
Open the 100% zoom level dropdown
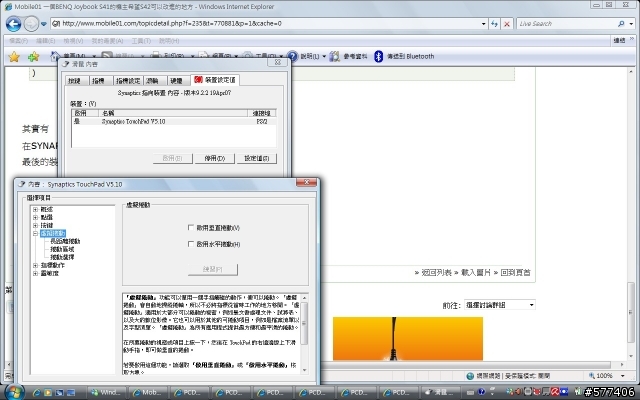click(622, 376)
